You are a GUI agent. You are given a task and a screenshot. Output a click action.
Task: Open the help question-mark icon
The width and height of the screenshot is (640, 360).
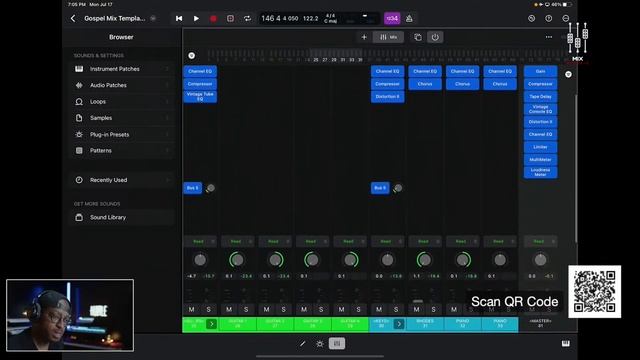[x=549, y=18]
